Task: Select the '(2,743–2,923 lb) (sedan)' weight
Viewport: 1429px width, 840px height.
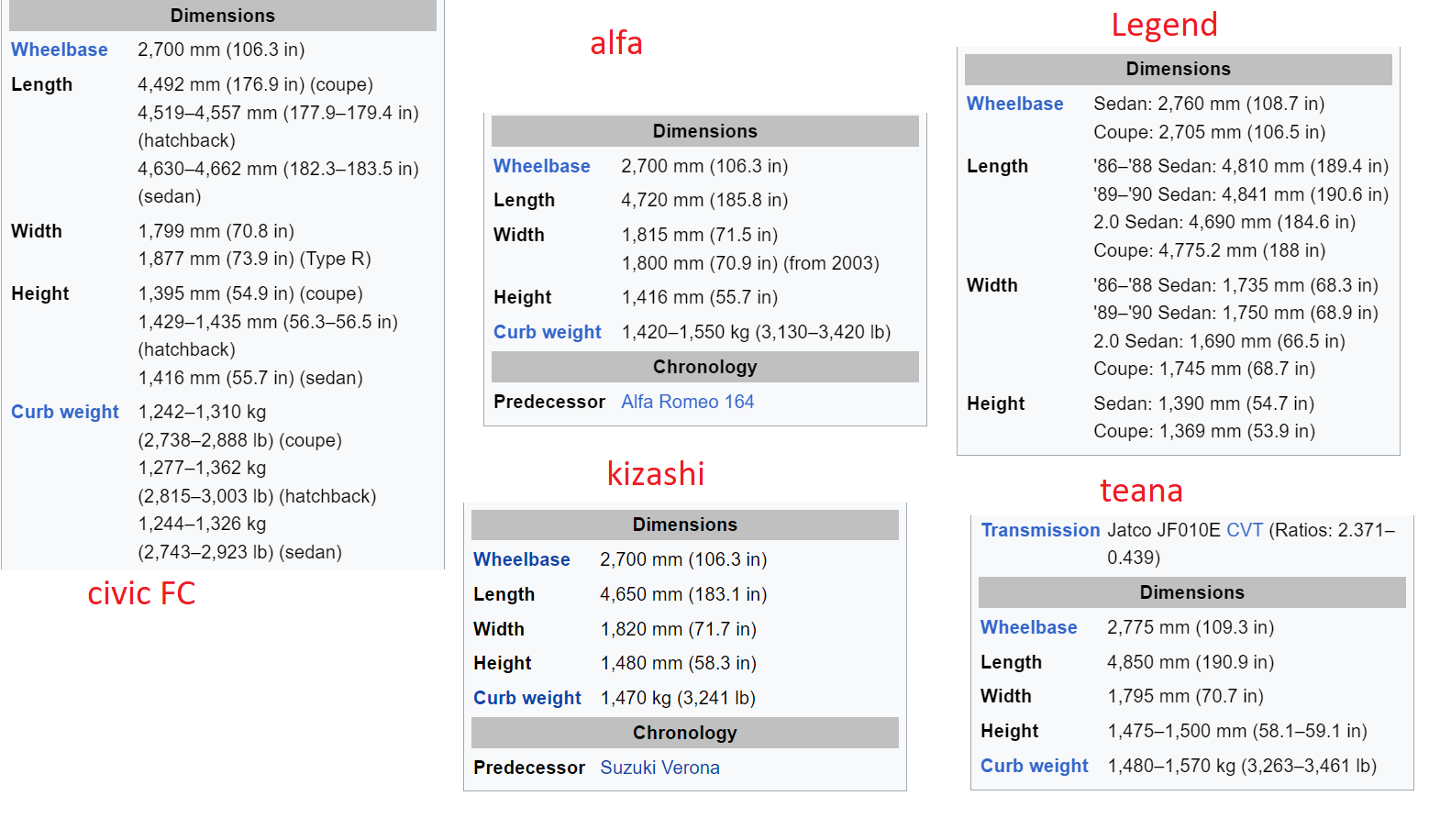Action: [x=240, y=552]
